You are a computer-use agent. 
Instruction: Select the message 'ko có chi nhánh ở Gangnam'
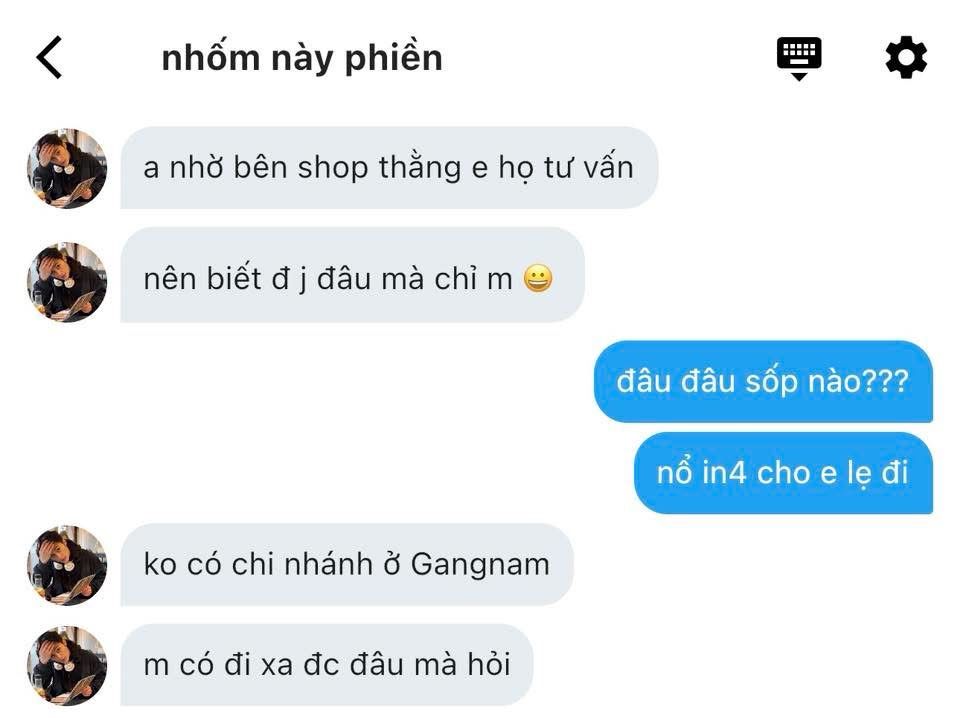pos(347,564)
